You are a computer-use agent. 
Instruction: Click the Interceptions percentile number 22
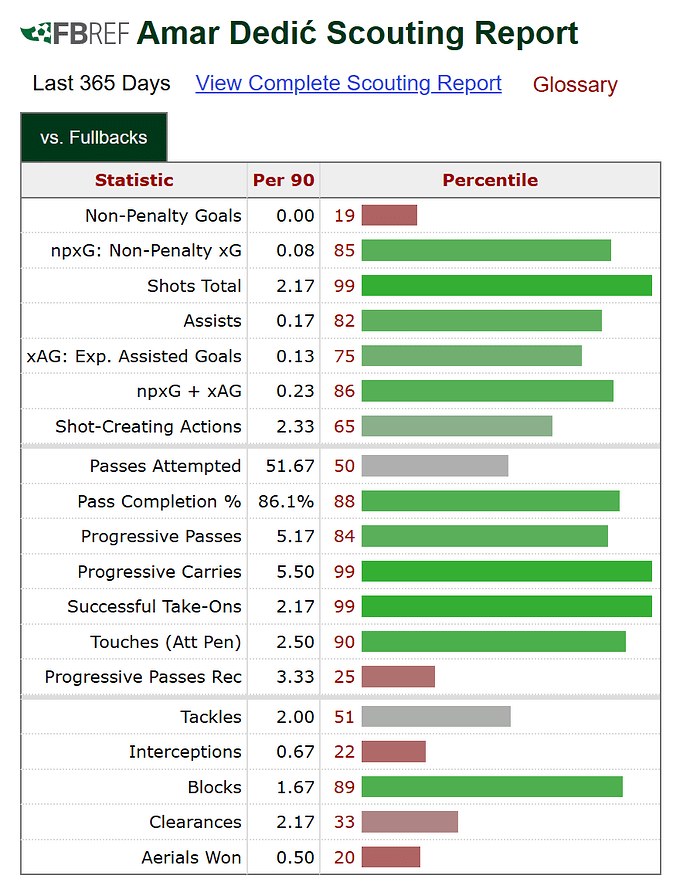pyautogui.click(x=344, y=752)
